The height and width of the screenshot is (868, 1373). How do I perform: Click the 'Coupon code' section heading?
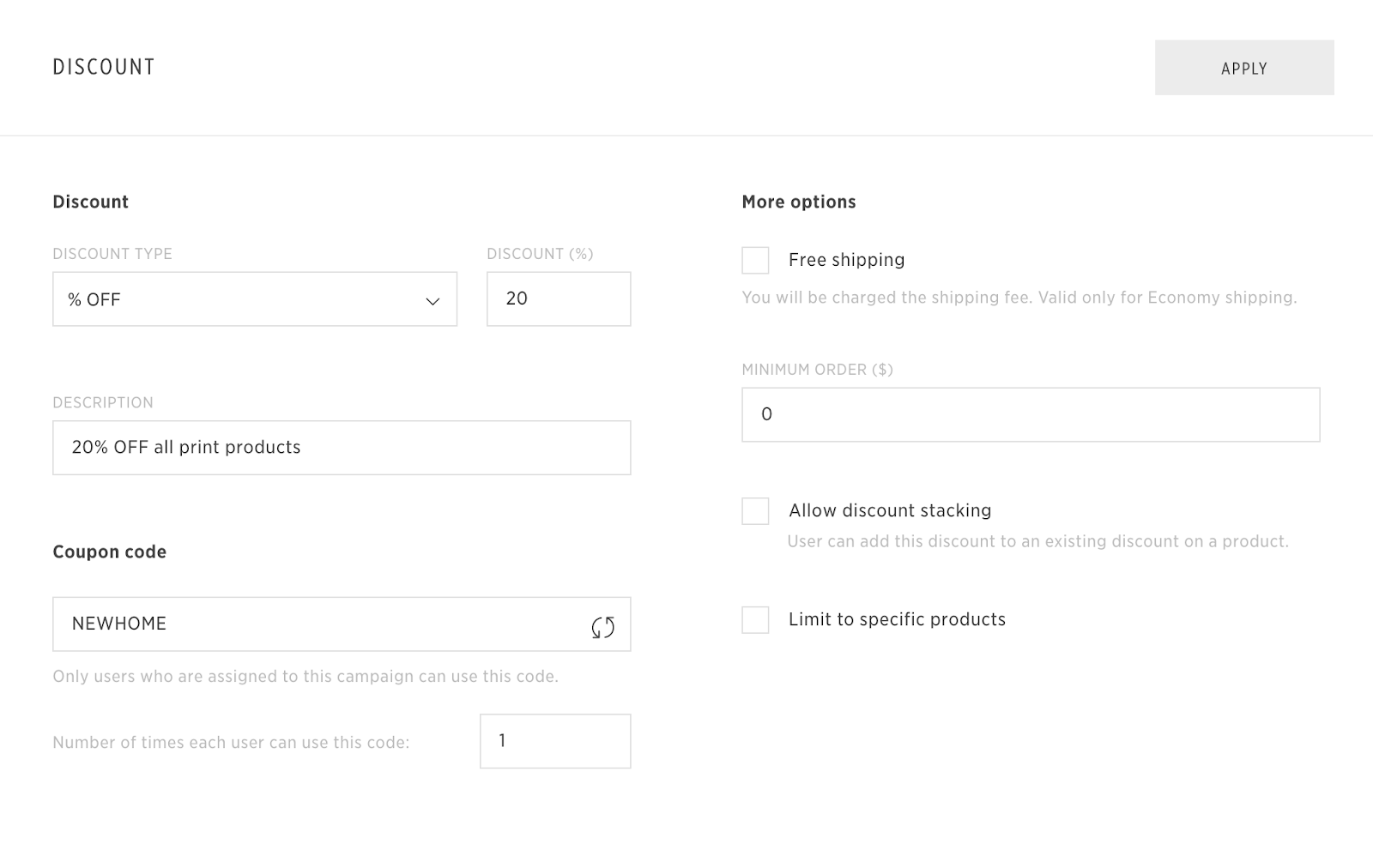click(x=109, y=552)
